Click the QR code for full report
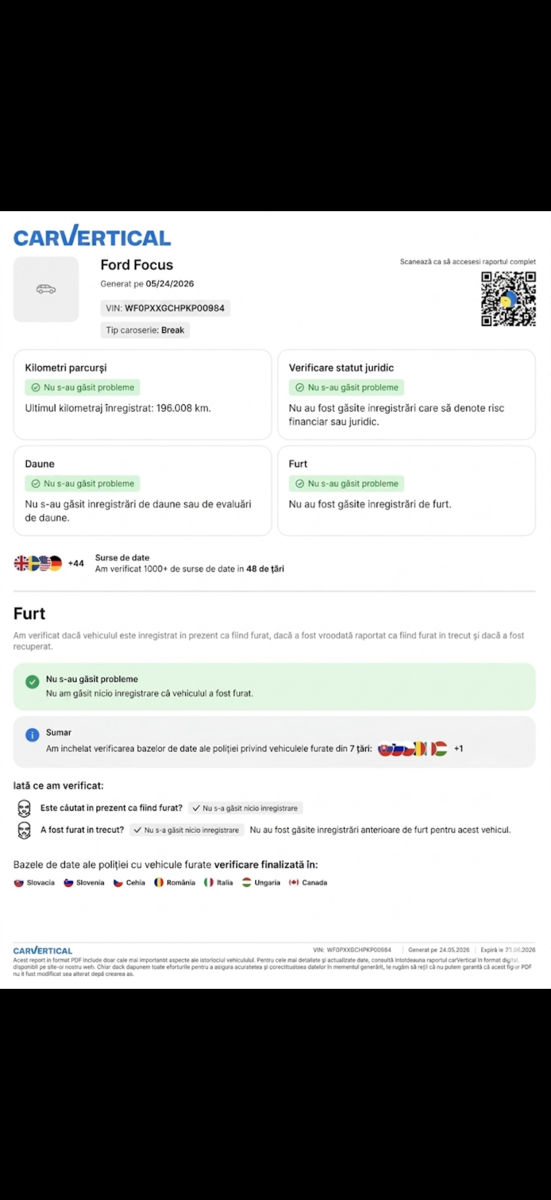Image resolution: width=551 pixels, height=1200 pixels. pyautogui.click(x=508, y=299)
